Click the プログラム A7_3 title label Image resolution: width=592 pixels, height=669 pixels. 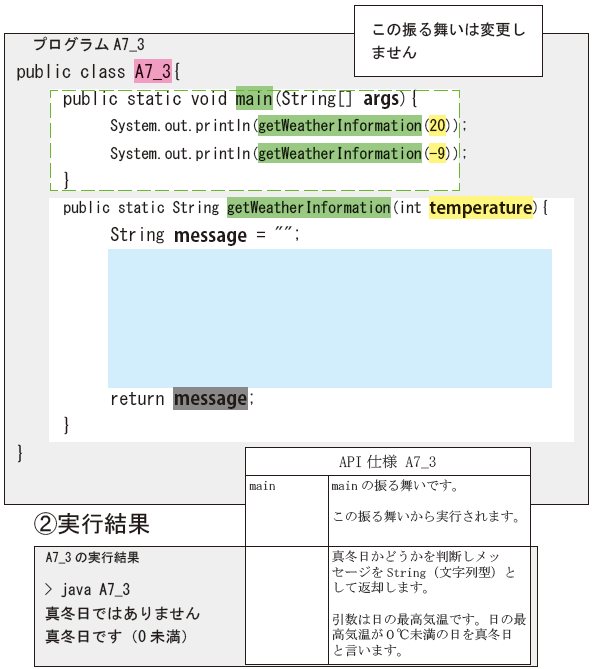coord(89,44)
